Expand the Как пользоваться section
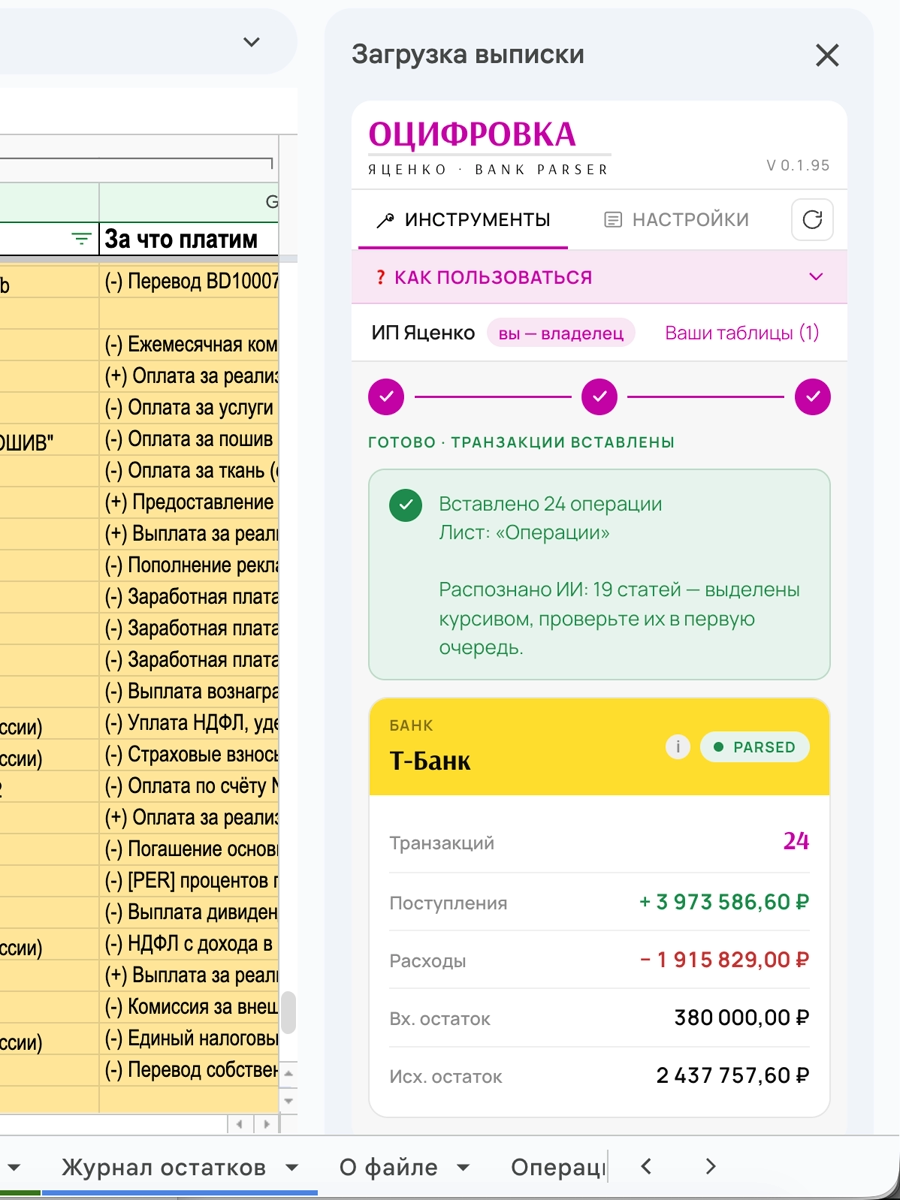Image resolution: width=900 pixels, height=1200 pixels. click(599, 277)
